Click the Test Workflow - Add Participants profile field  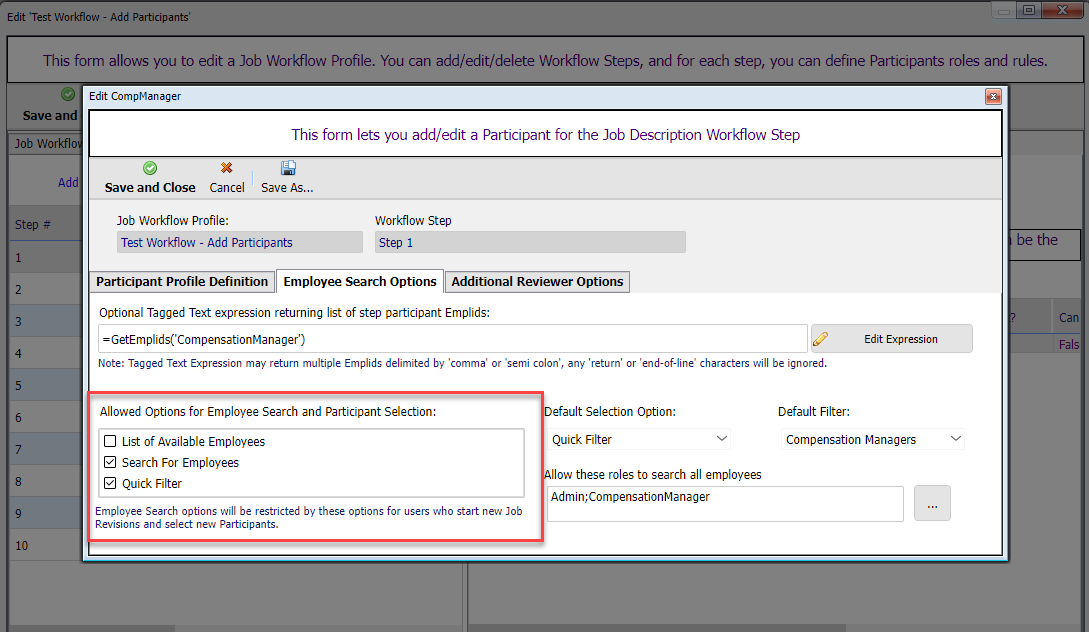coord(239,242)
